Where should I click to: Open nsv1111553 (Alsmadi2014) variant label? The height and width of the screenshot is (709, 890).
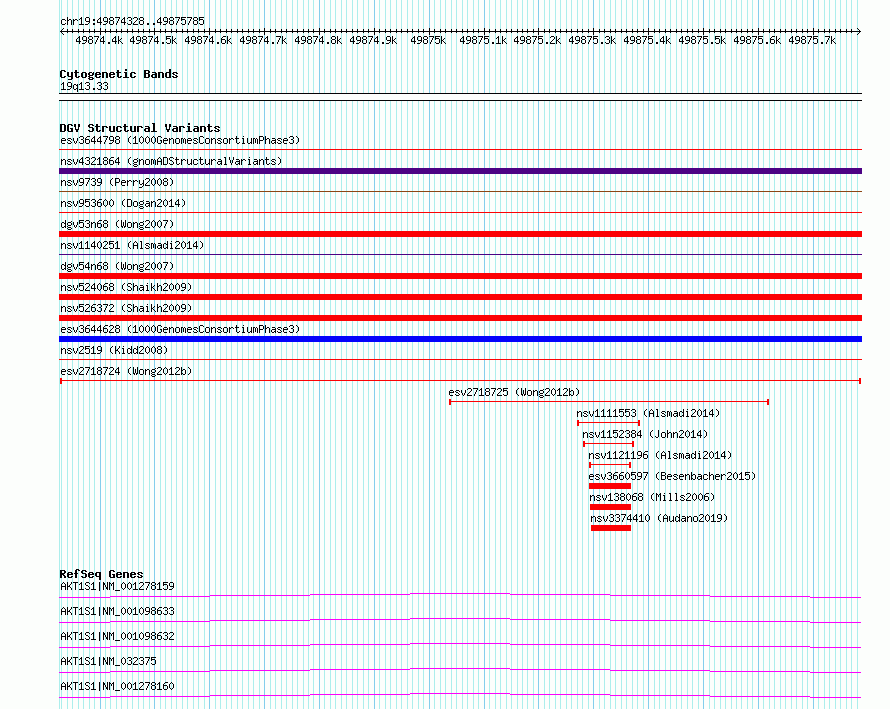point(648,413)
